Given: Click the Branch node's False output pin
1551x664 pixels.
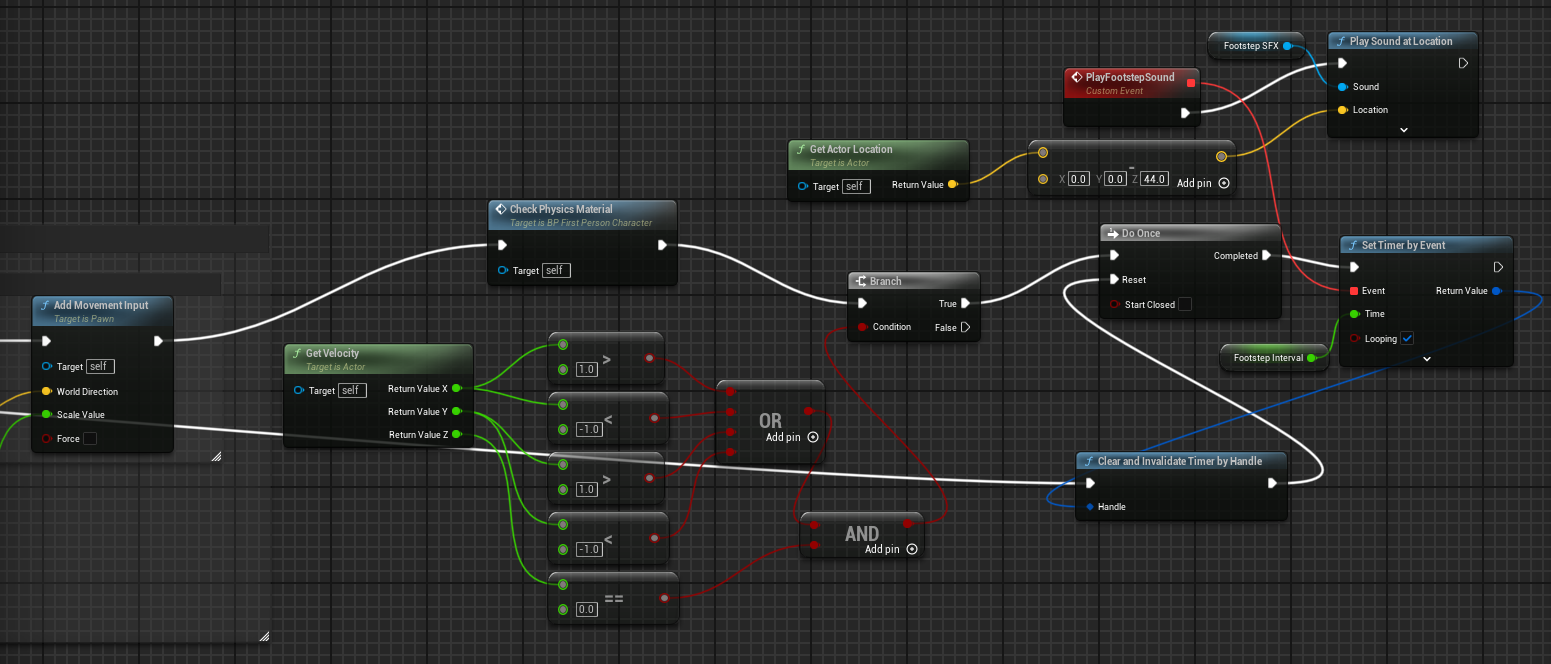Looking at the screenshot, I should [965, 327].
